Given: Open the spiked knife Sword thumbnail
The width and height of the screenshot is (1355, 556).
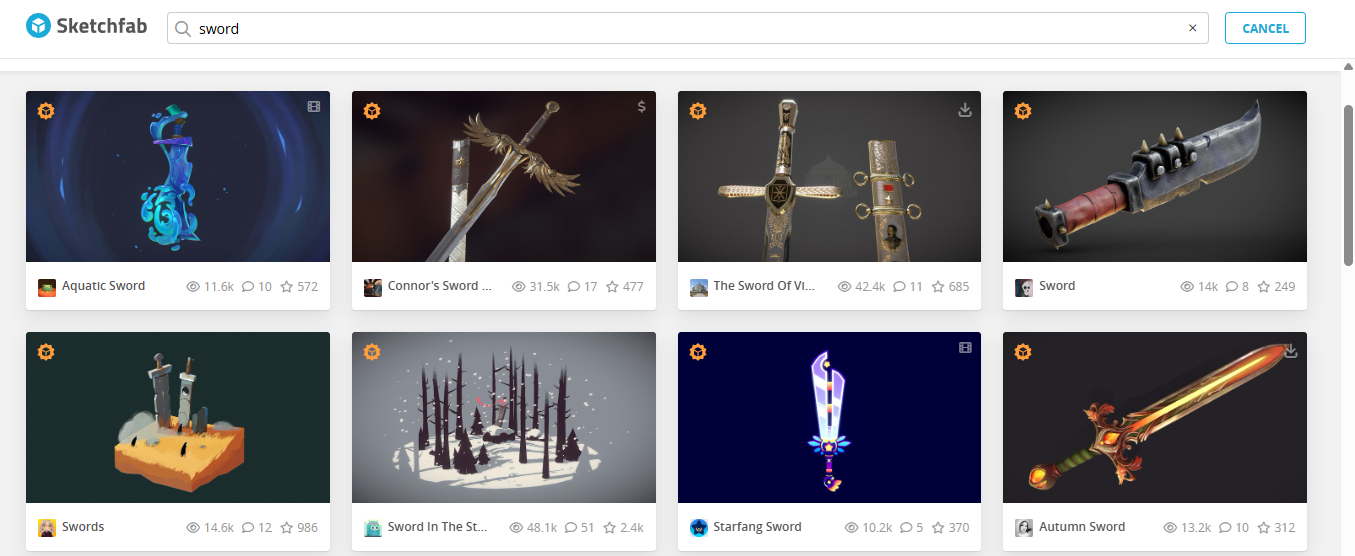Looking at the screenshot, I should tap(1155, 177).
